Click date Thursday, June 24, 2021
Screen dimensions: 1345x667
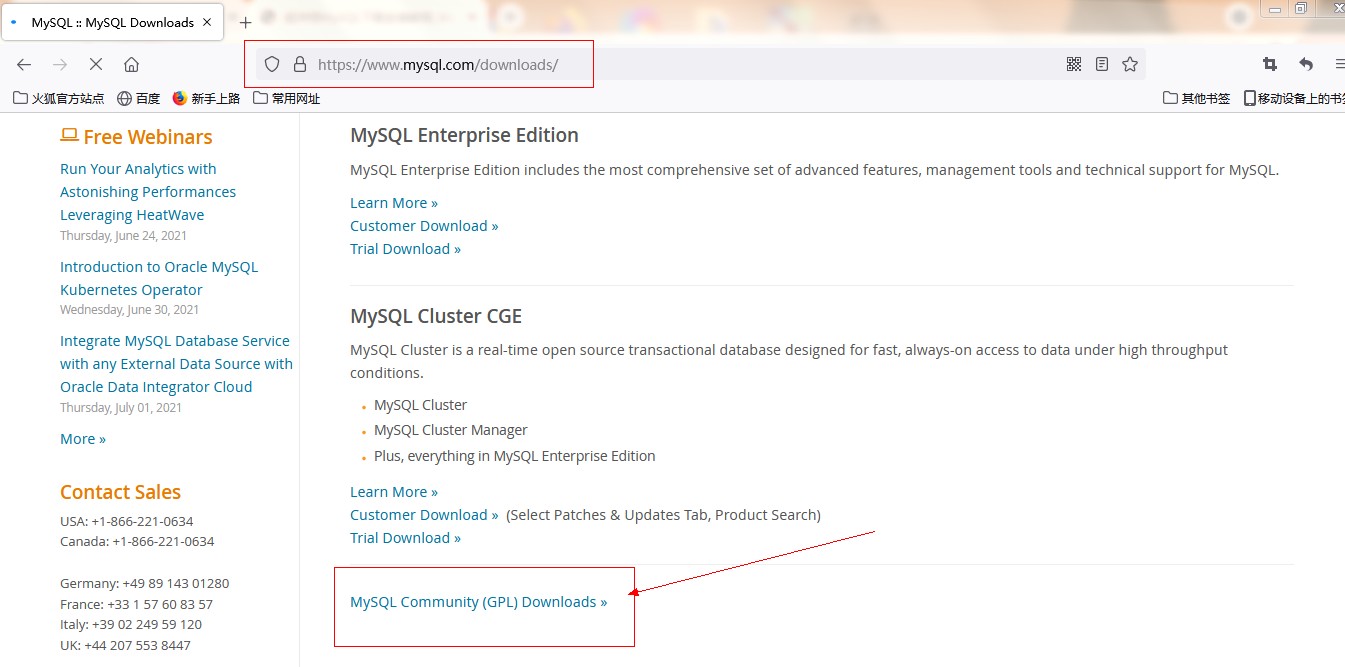[x=123, y=236]
